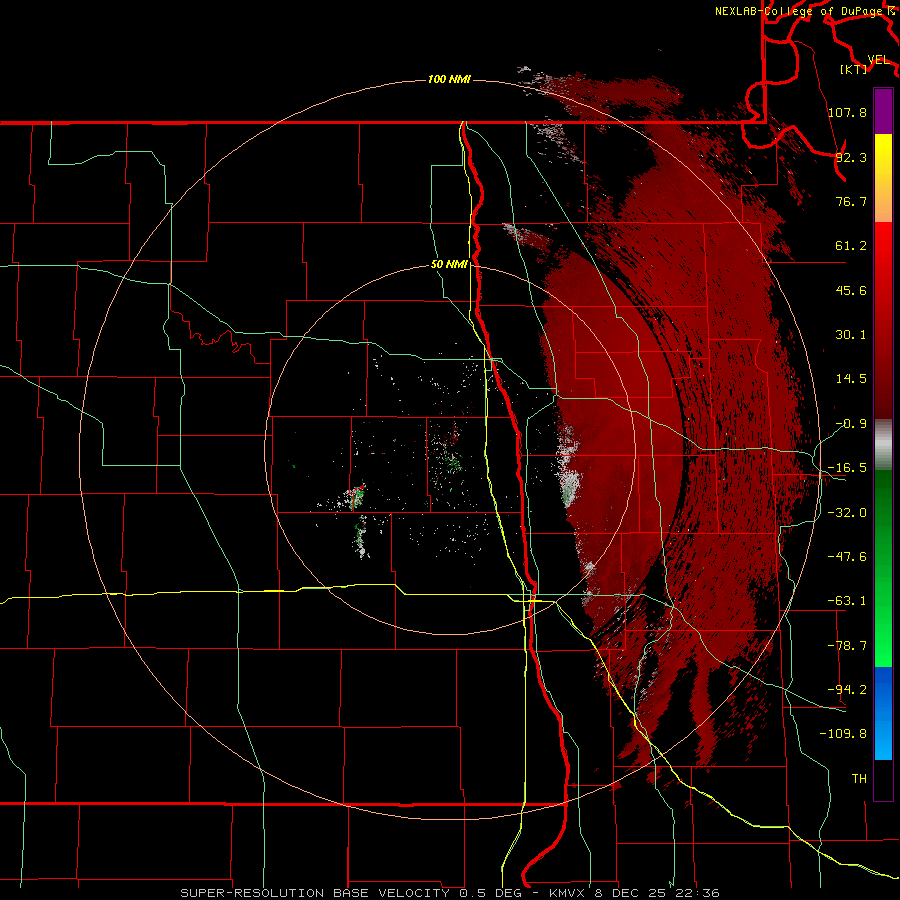Screen dimensions: 900x900
Task: Click the blue segment of the color bar
Action: point(883,713)
